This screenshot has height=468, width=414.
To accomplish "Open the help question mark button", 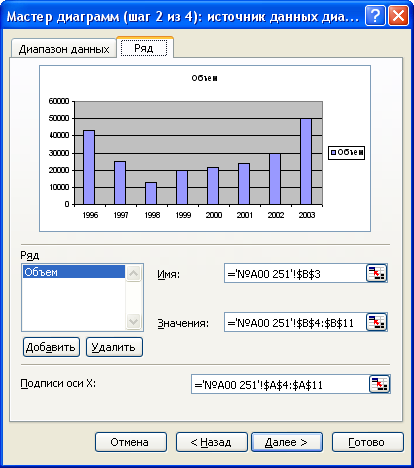I will (x=375, y=16).
